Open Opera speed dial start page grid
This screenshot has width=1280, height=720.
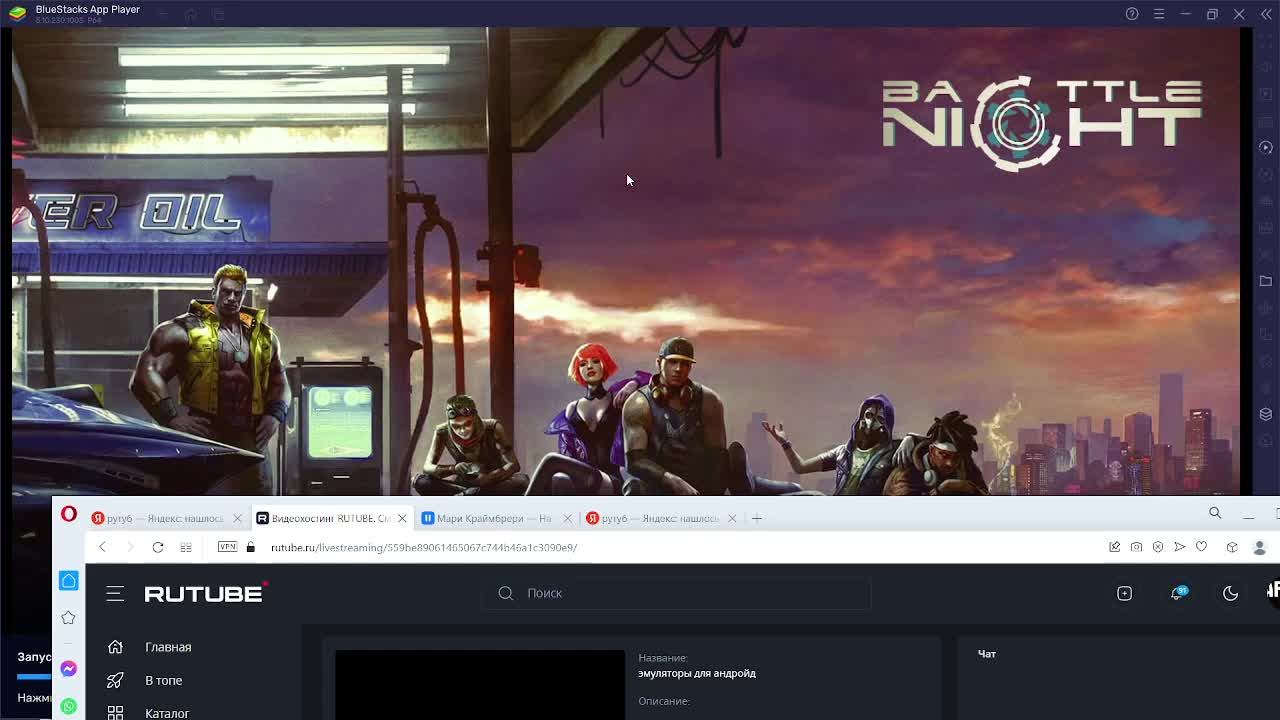click(x=186, y=547)
